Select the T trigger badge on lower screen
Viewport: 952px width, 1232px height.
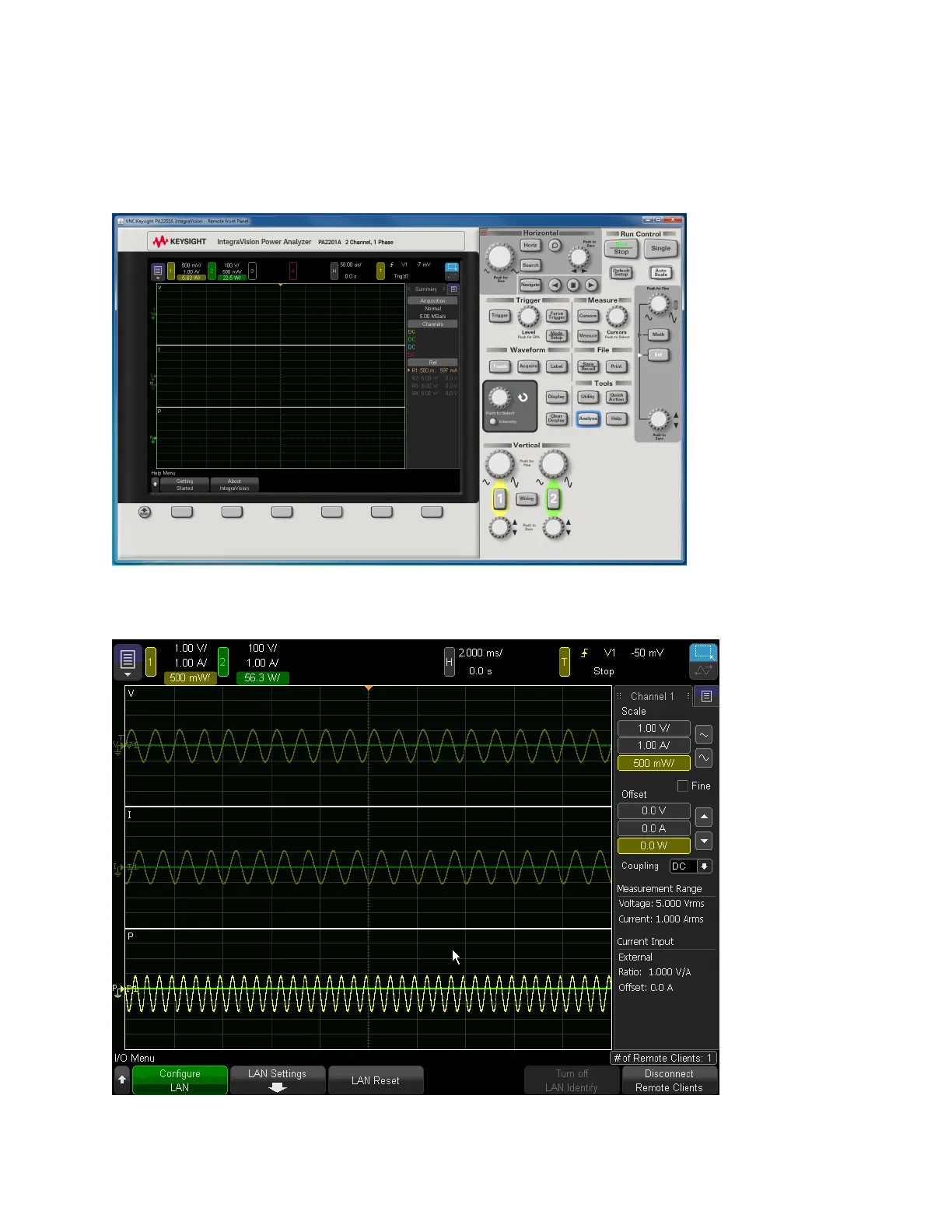[x=565, y=662]
